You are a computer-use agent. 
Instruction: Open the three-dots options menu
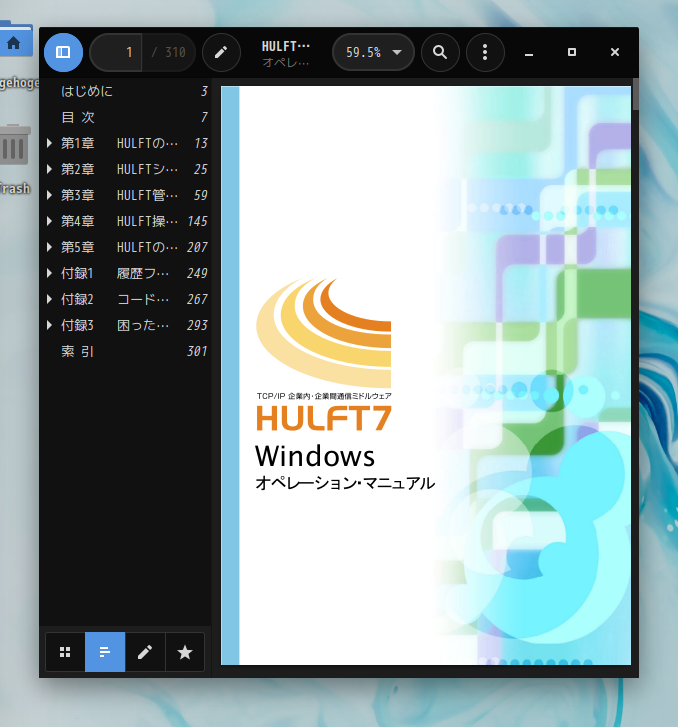coord(485,52)
